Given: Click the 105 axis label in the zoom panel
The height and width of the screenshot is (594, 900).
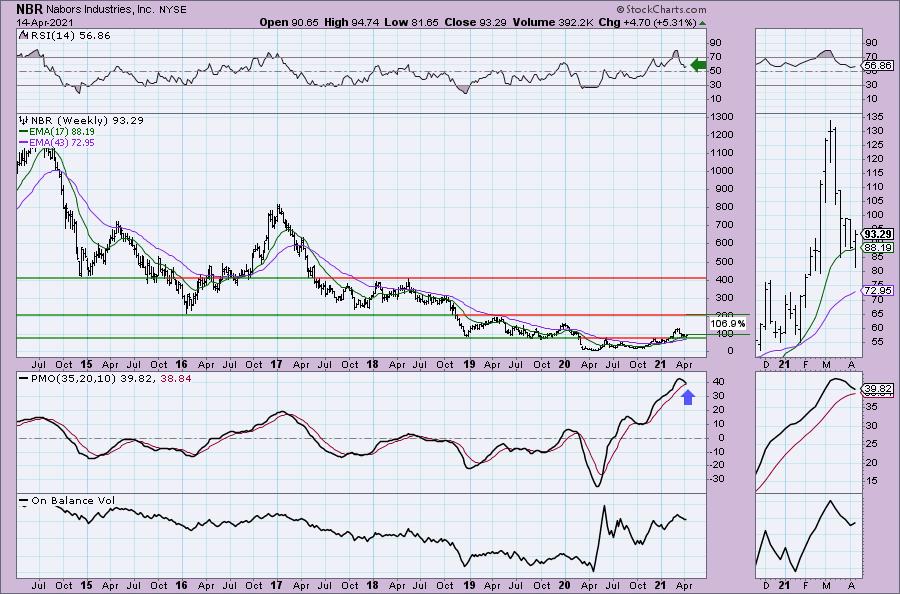Looking at the screenshot, I should click(874, 201).
